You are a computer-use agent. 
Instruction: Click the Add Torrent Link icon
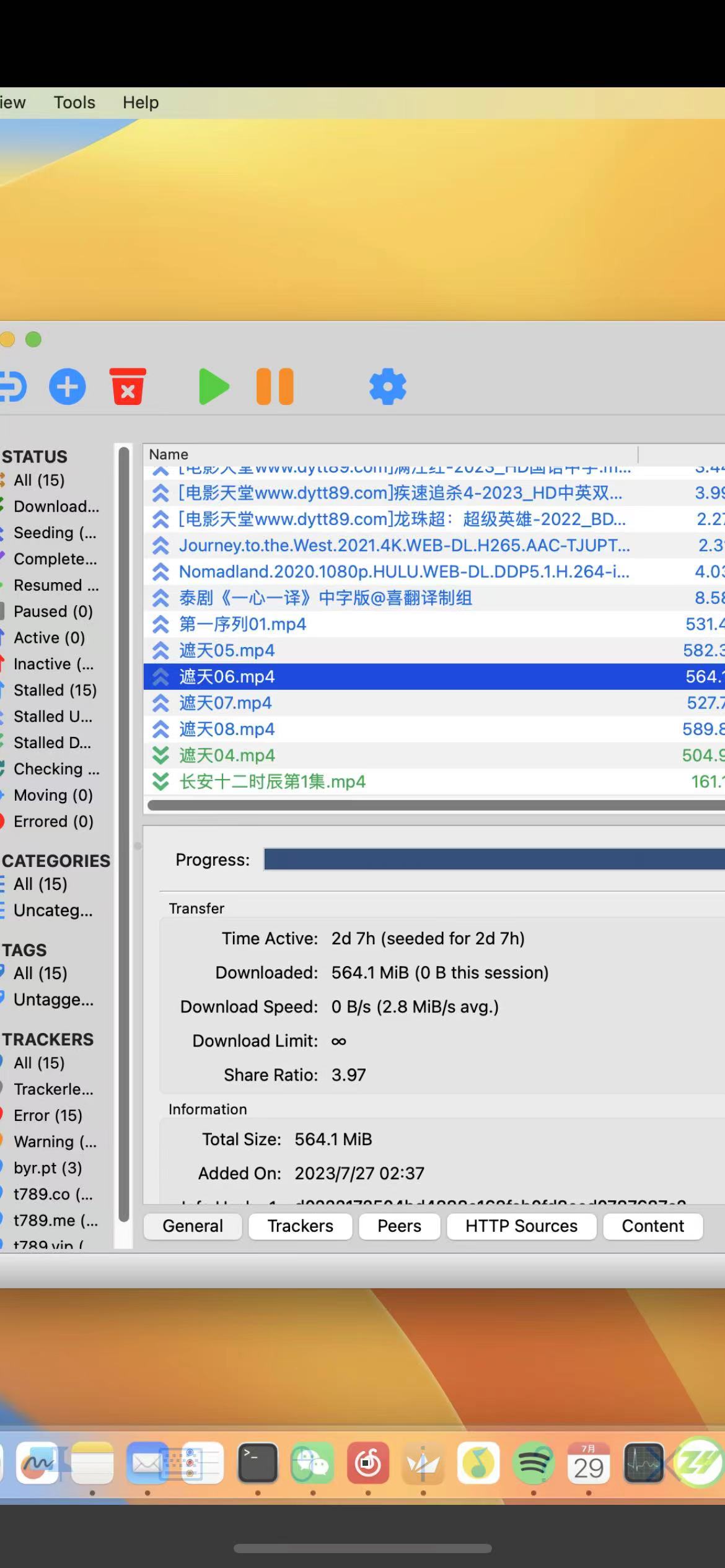pos(12,386)
